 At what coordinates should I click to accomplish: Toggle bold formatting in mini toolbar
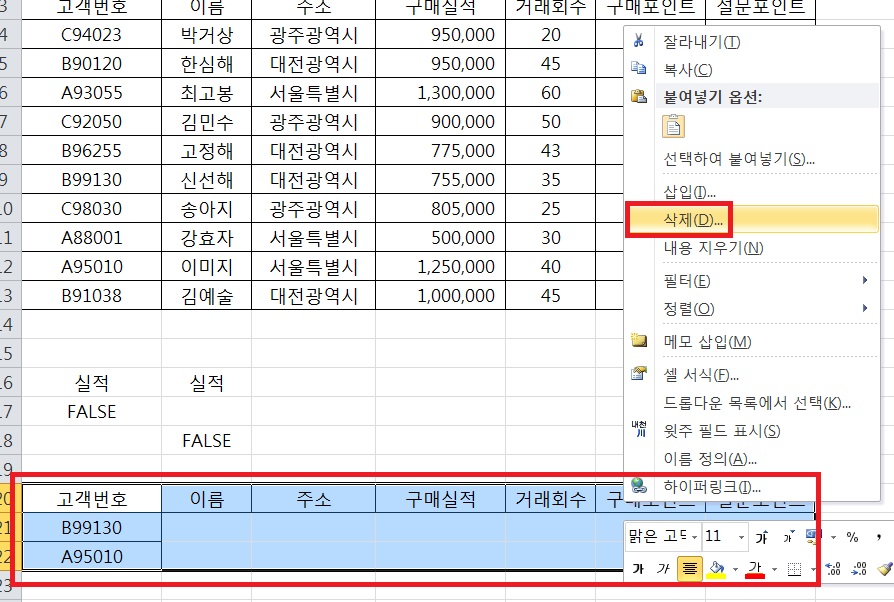(638, 569)
